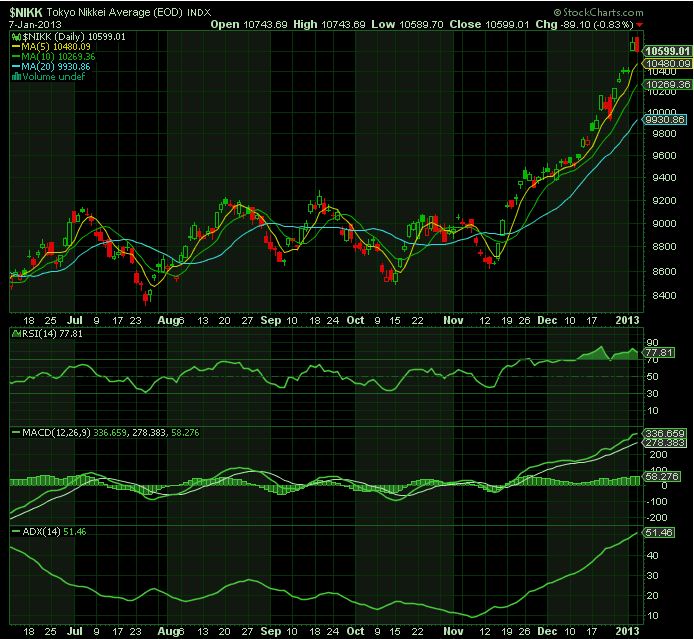
Task: Click the INDX label after the title
Action: [199, 13]
